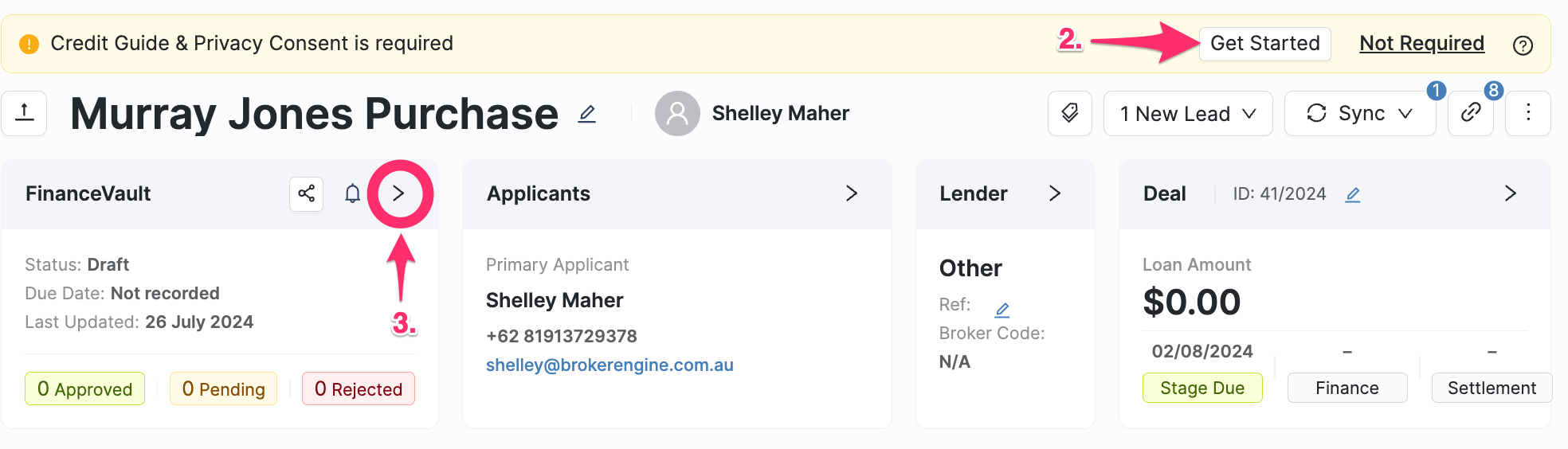Expand the Sync dropdown menu
Screen dimensions: 1568x449
coord(1359,114)
